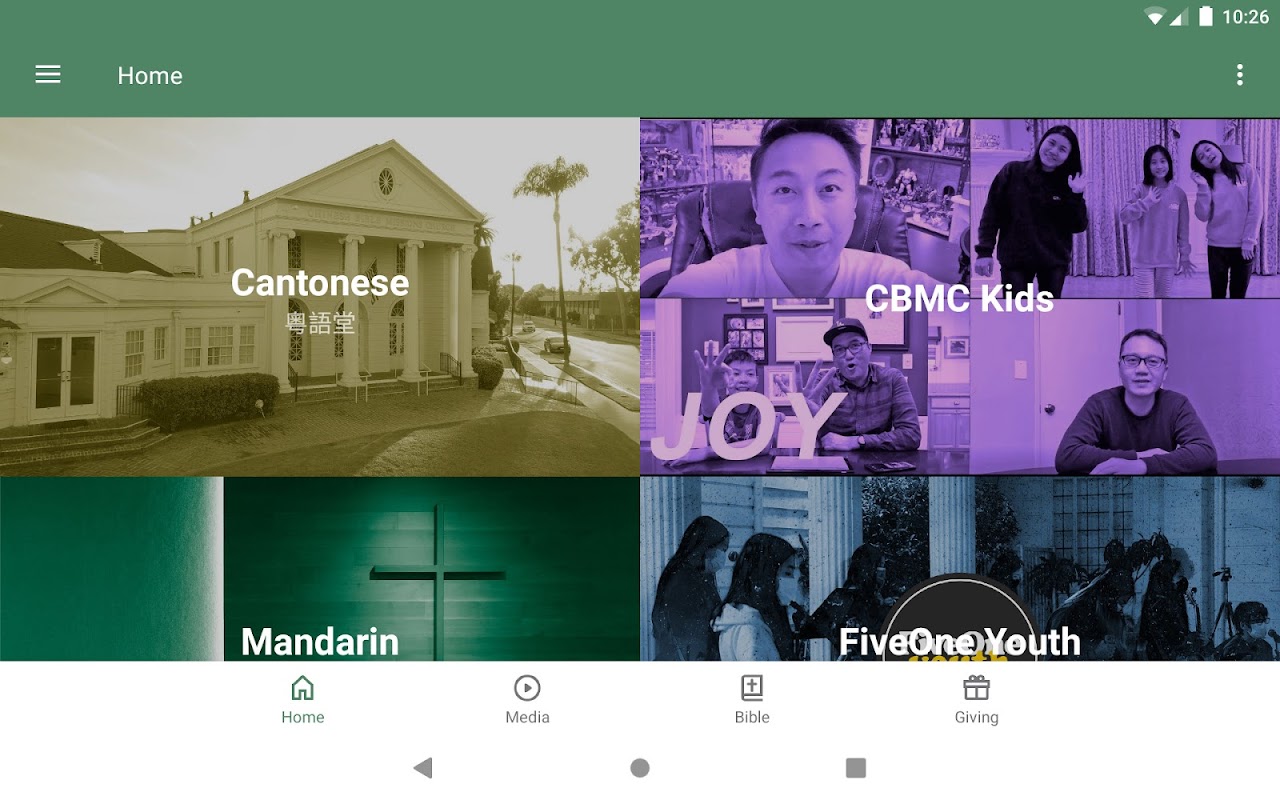Viewport: 1280px width, 800px height.
Task: Tap the Media play circle icon
Action: [x=527, y=688]
